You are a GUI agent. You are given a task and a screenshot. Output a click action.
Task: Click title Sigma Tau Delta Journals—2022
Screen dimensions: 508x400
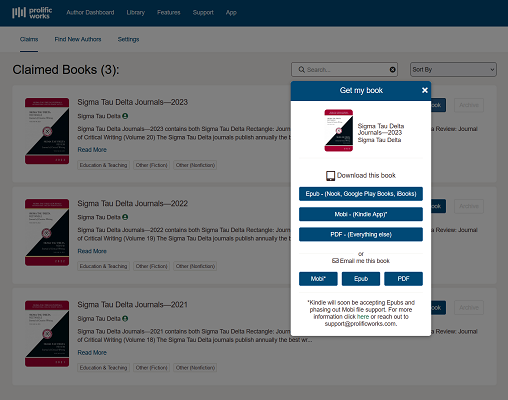coord(133,203)
